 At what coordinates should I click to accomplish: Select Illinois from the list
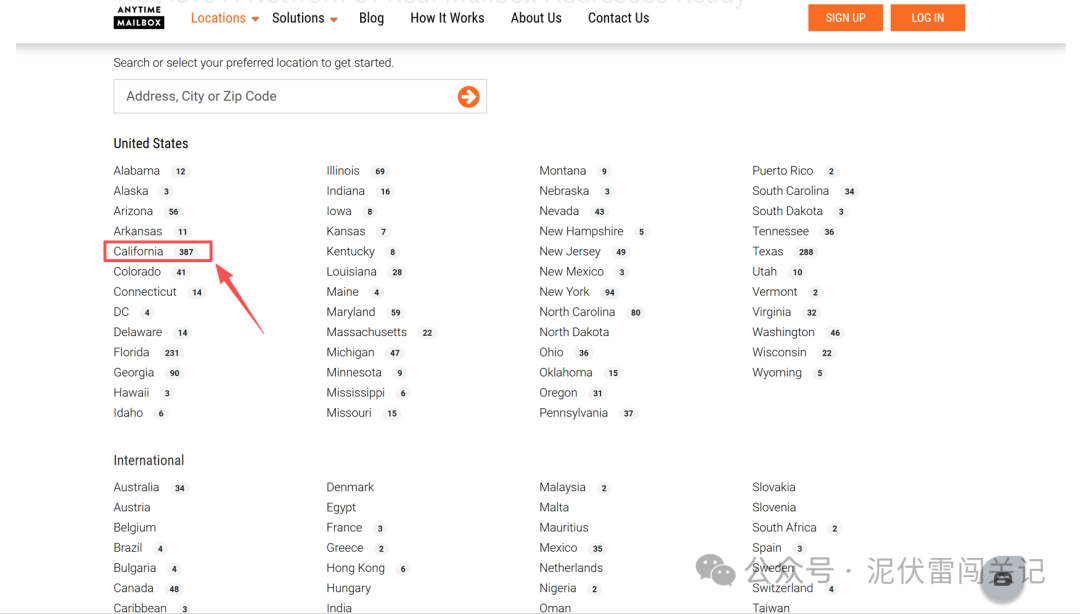tap(343, 171)
